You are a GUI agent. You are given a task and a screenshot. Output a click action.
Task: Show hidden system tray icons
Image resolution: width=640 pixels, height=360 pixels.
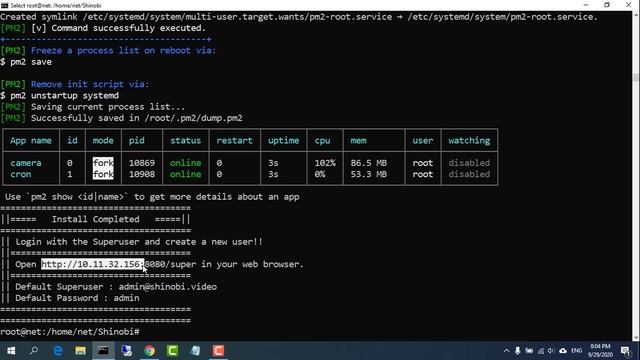click(x=507, y=351)
